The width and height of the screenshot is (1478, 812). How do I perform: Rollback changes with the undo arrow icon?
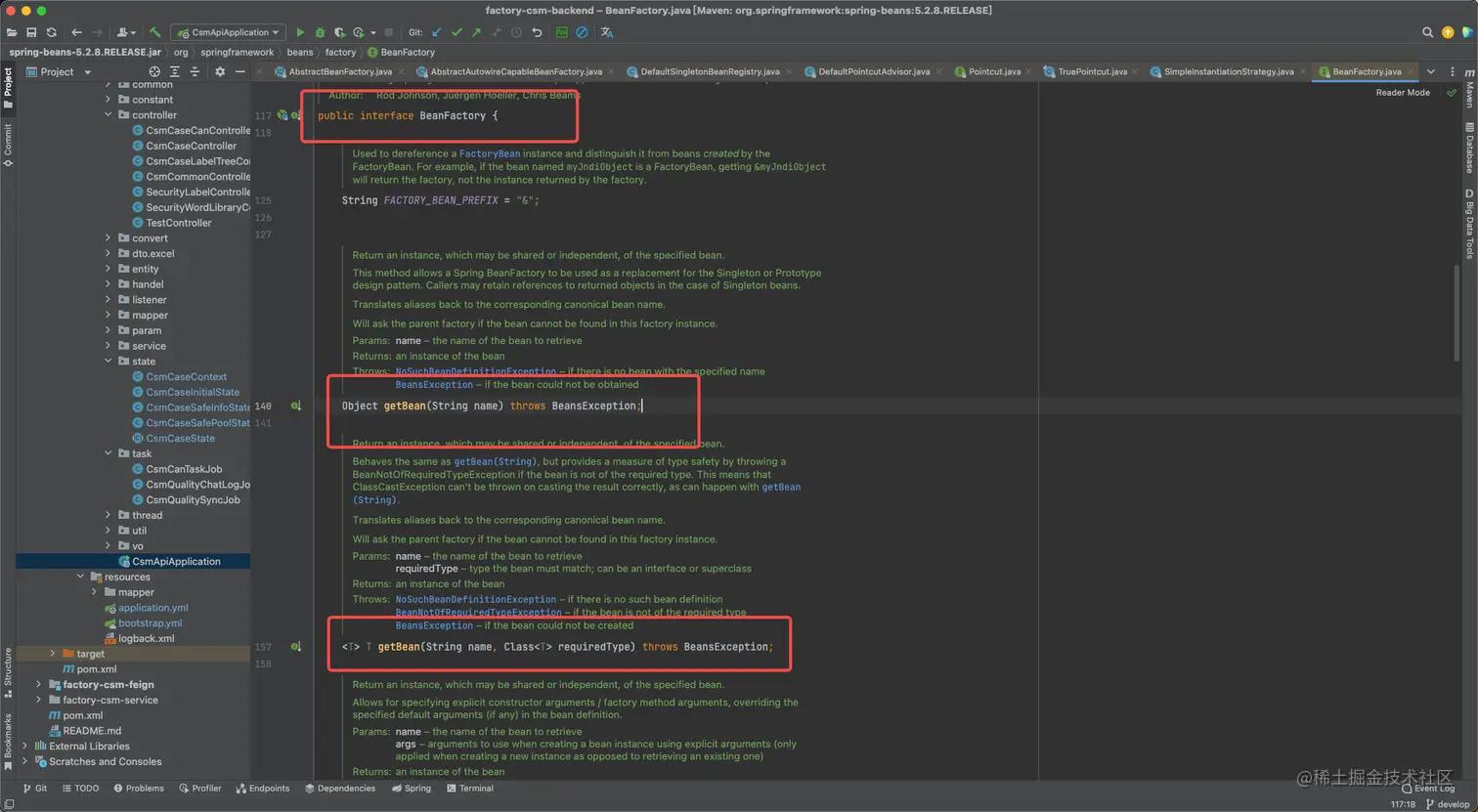[537, 32]
